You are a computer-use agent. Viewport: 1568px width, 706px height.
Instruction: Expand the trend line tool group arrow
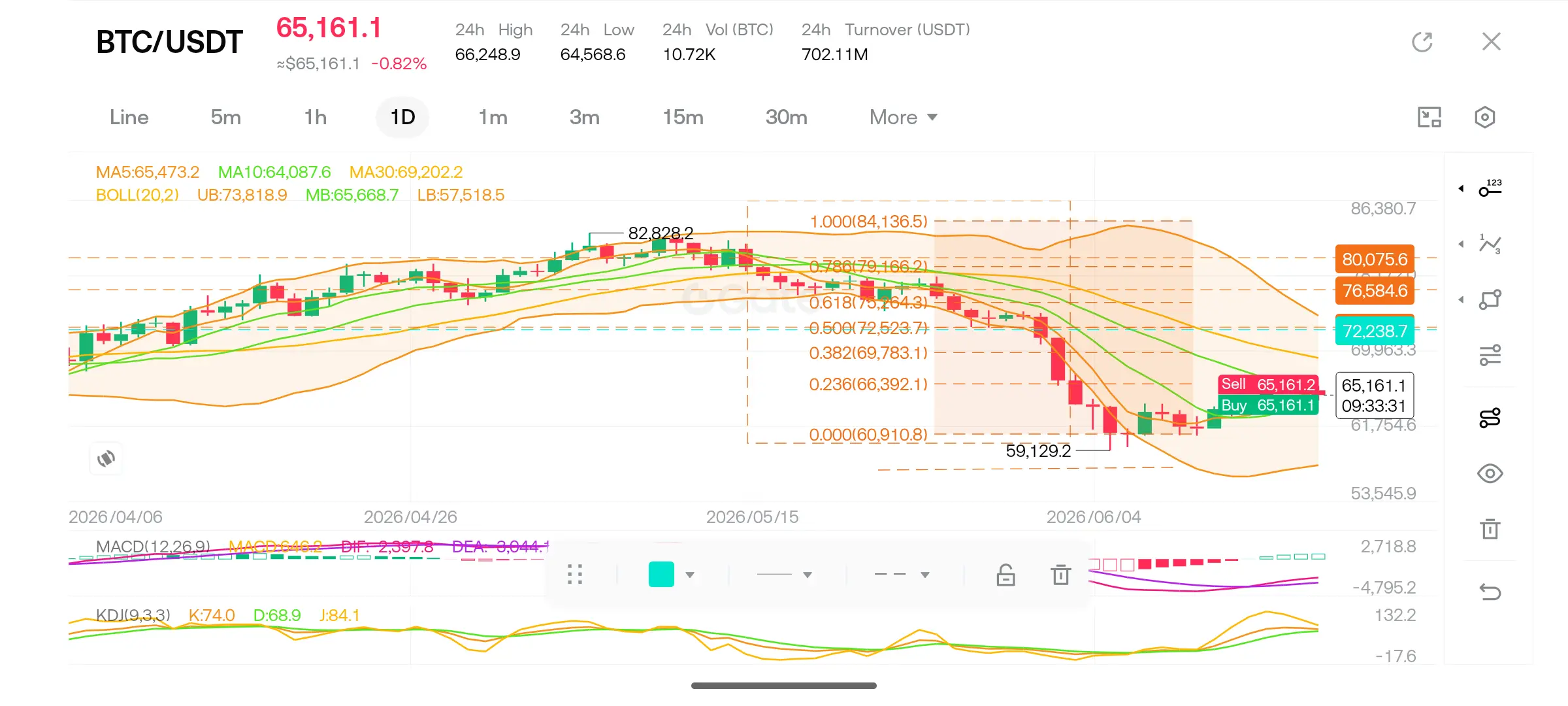click(1461, 244)
